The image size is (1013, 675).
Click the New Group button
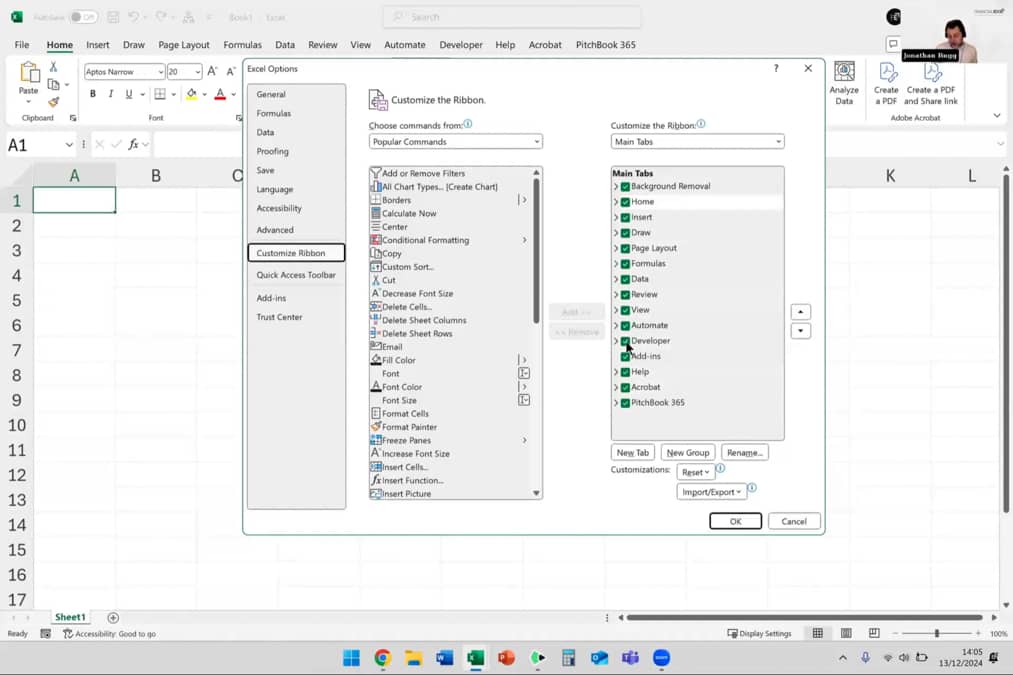[x=687, y=453]
